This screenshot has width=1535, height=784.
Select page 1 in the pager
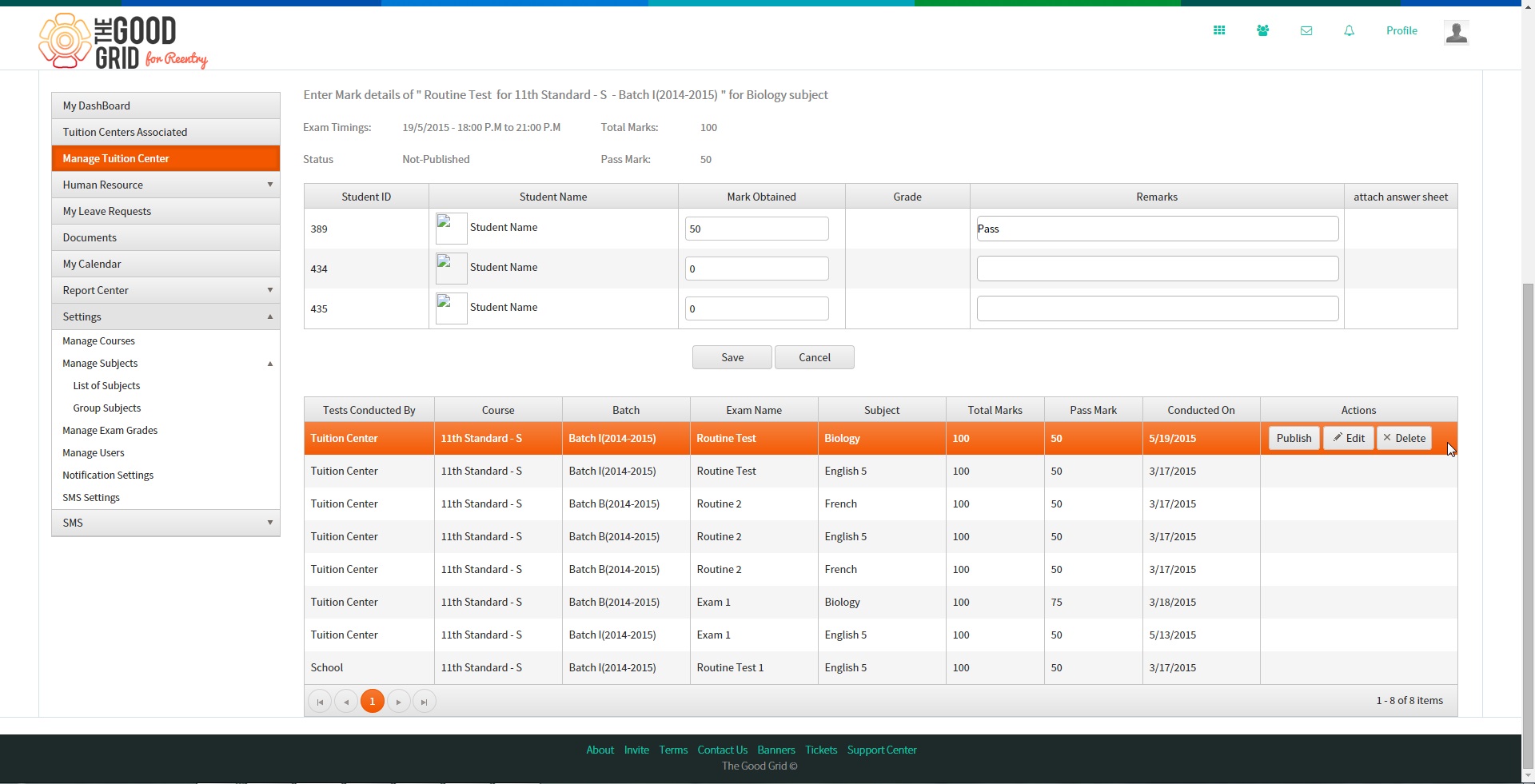pyautogui.click(x=373, y=701)
